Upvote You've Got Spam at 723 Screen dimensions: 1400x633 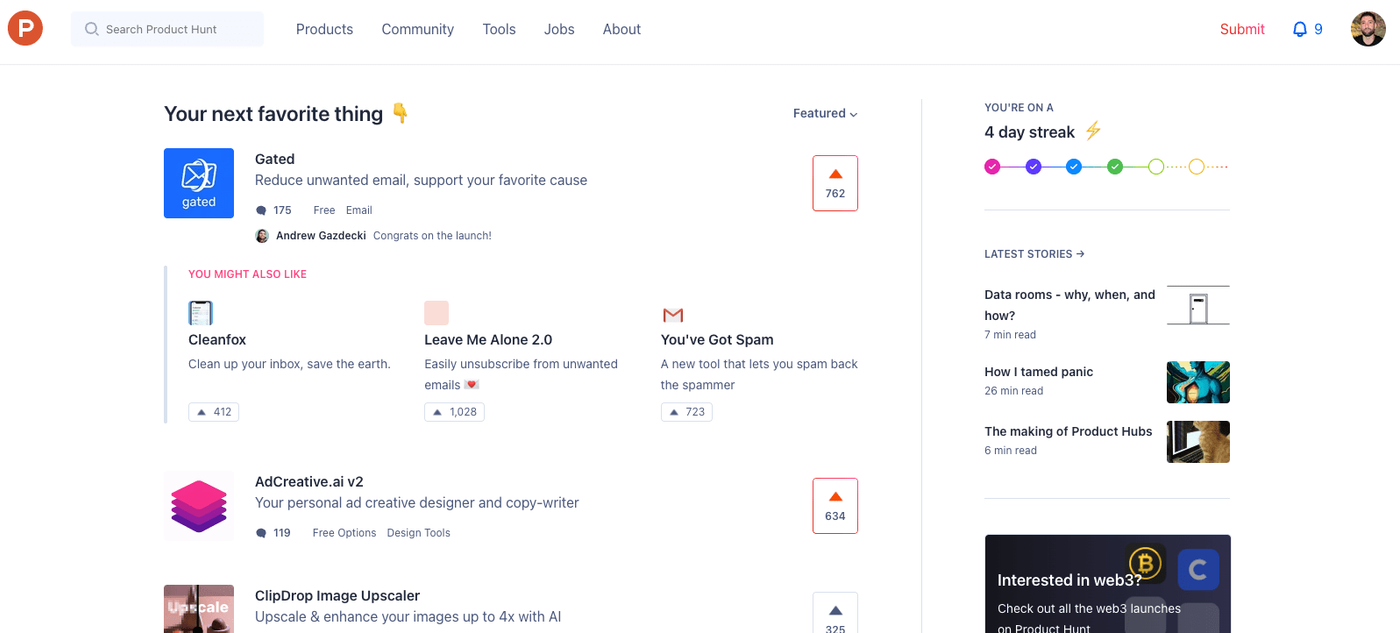[687, 412]
